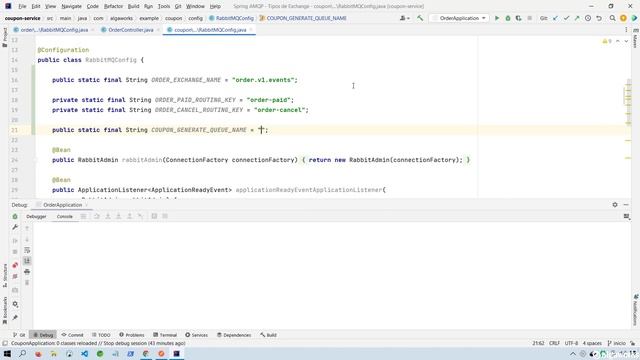The width and height of the screenshot is (640, 360).
Task: Mute breakpoints in the Debug panel
Action: 15,277
